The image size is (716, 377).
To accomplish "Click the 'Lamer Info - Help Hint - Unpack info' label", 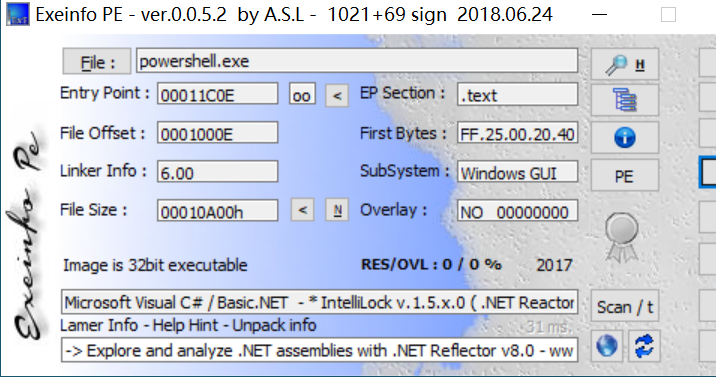I will pos(188,325).
